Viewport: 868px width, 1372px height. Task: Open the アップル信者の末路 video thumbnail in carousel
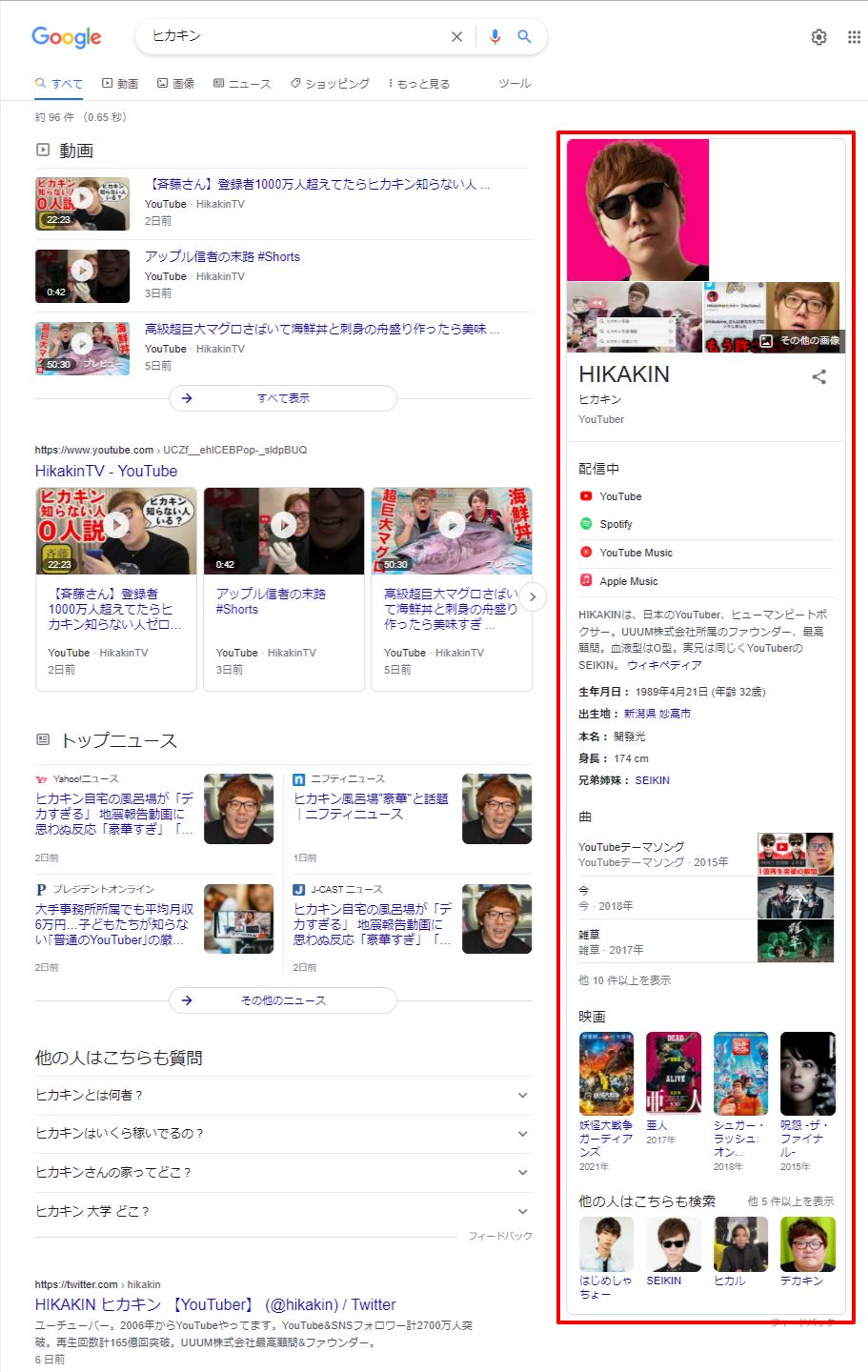coord(284,531)
